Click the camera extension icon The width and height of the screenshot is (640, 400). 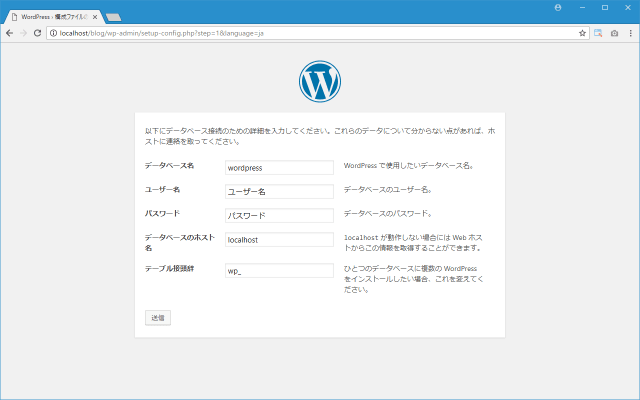click(x=614, y=33)
